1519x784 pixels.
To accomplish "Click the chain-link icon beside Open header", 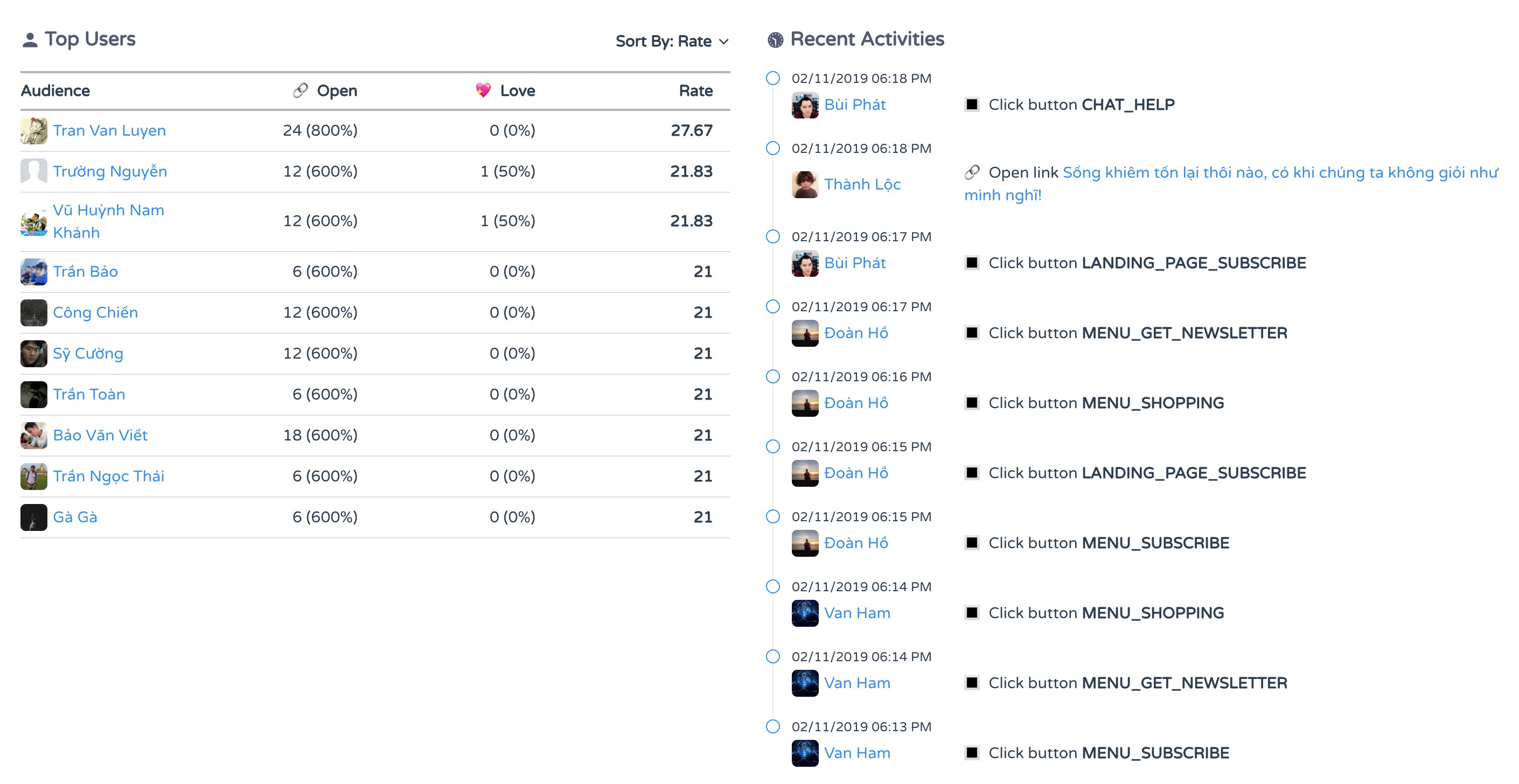I will point(300,90).
